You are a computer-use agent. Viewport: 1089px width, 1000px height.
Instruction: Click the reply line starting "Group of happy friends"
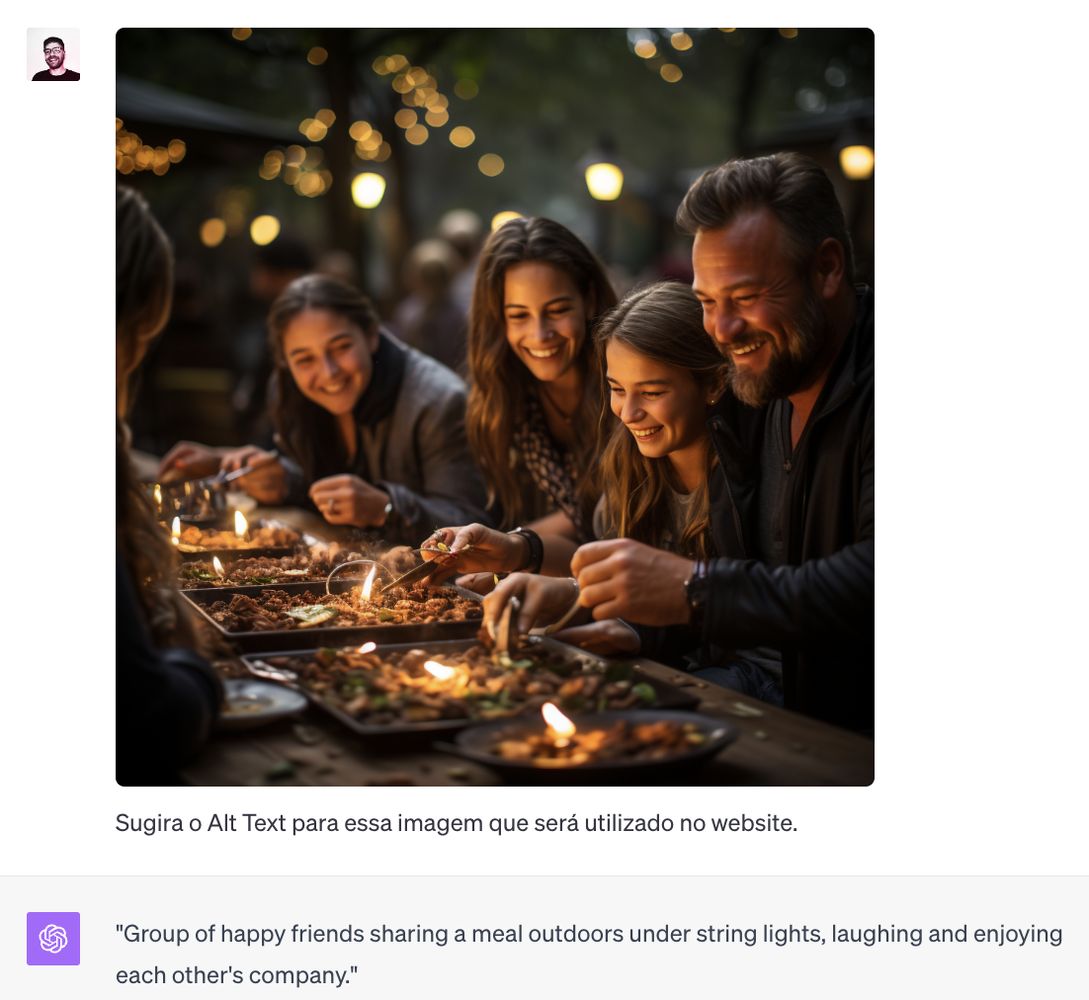(x=589, y=934)
